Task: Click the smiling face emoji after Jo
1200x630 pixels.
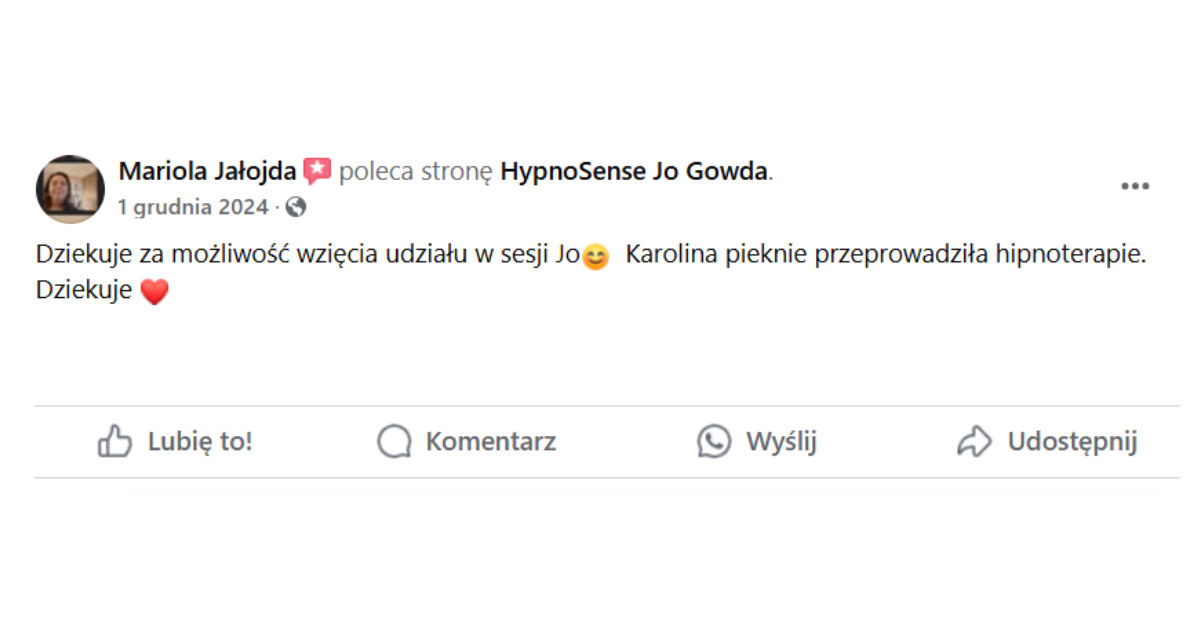Action: point(595,257)
